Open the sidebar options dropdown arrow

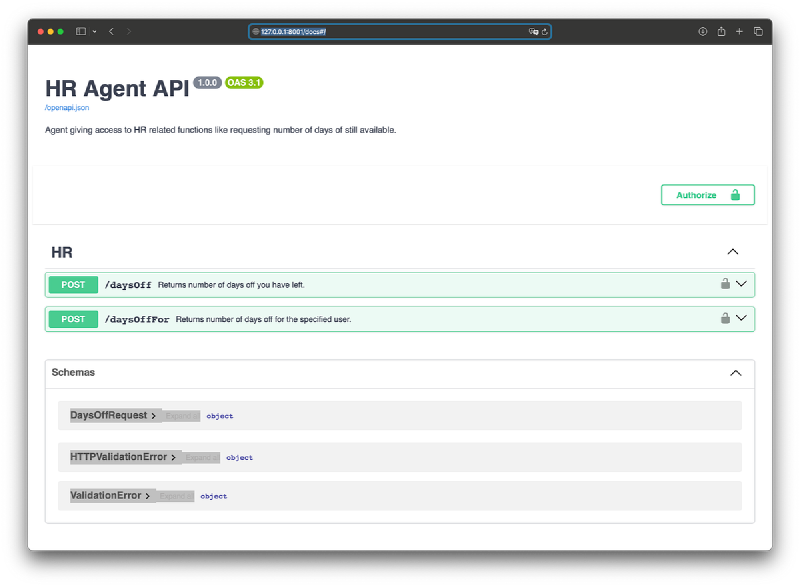point(94,32)
